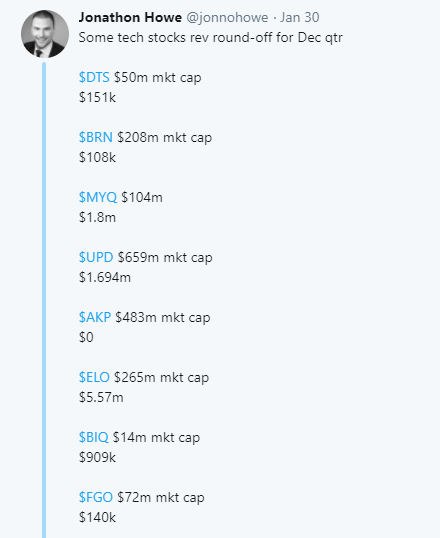
Task: Open Jonathon Howe's profile picture
Action: point(45,34)
